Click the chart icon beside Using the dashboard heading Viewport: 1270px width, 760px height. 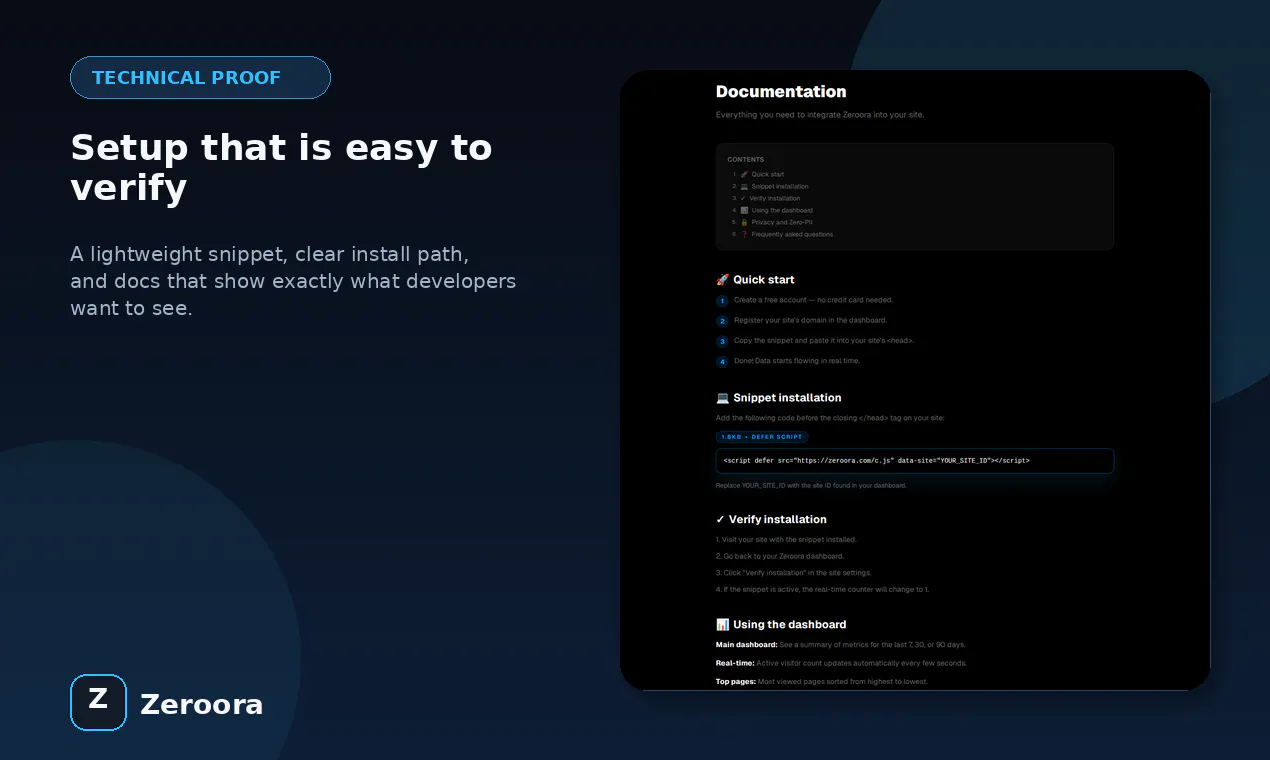pyautogui.click(x=723, y=625)
